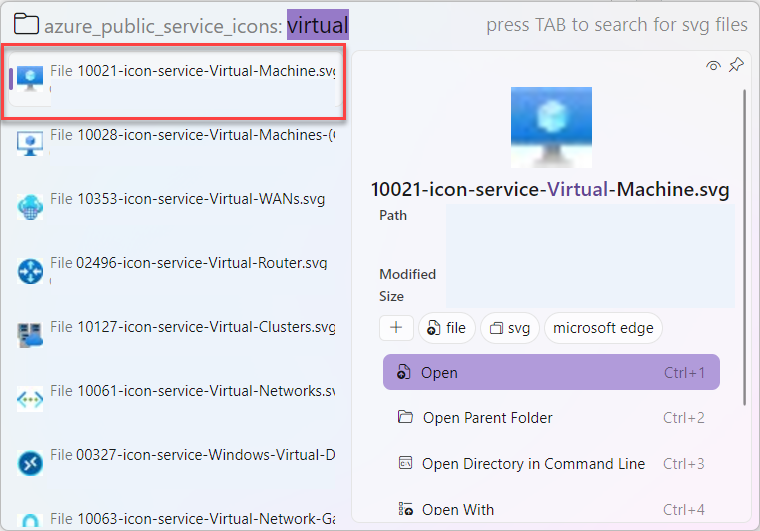Click the actions panel vertical scrollbar
The image size is (760, 531).
pos(745,247)
